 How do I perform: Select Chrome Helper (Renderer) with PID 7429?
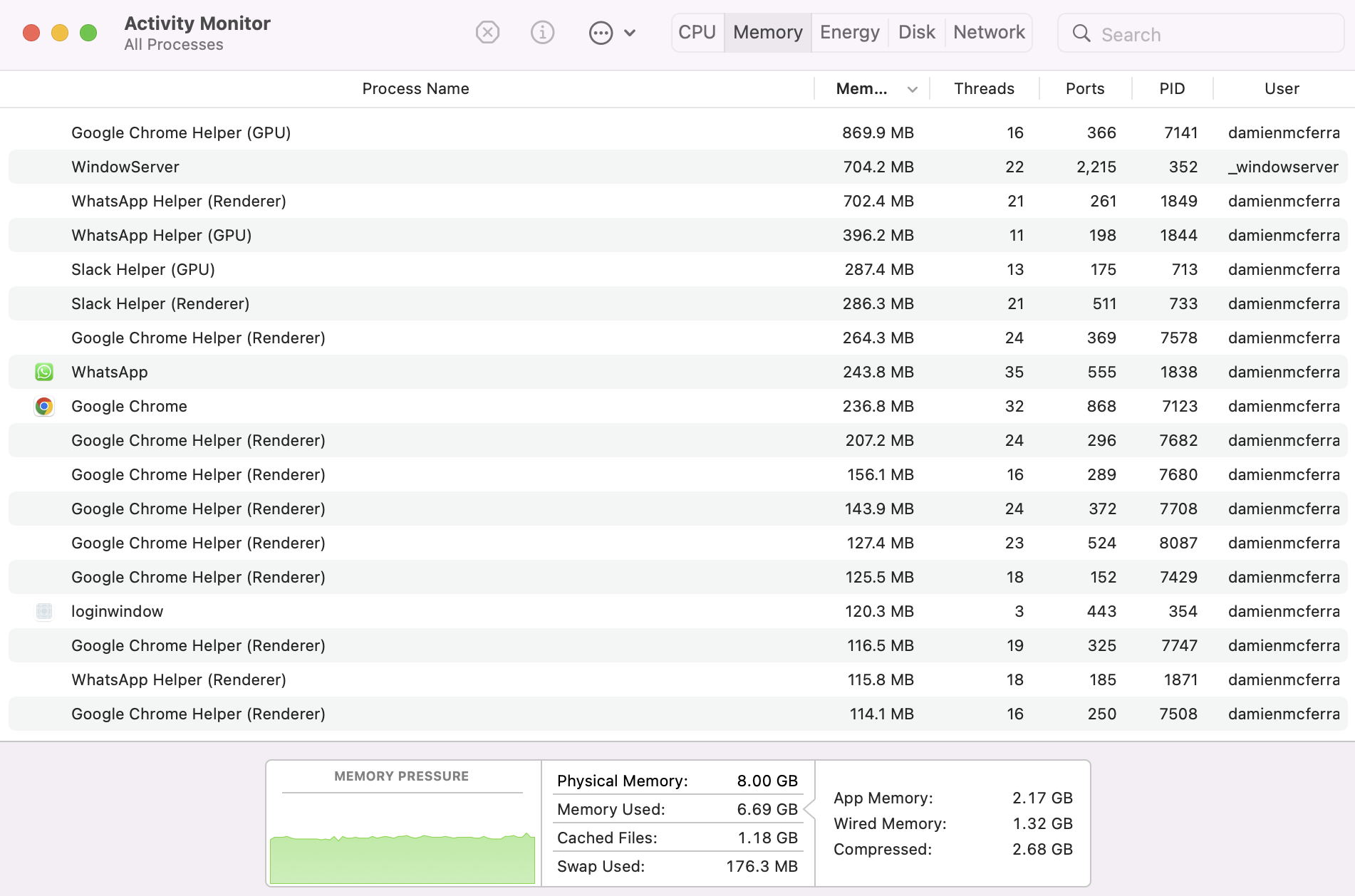(677, 577)
